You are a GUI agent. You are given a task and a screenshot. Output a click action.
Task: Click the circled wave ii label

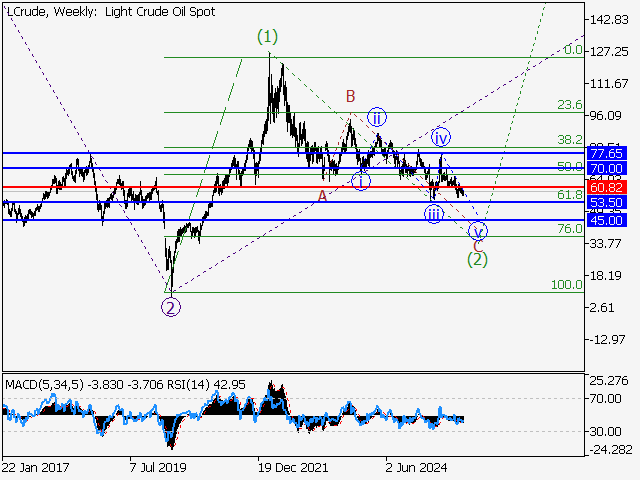376,117
